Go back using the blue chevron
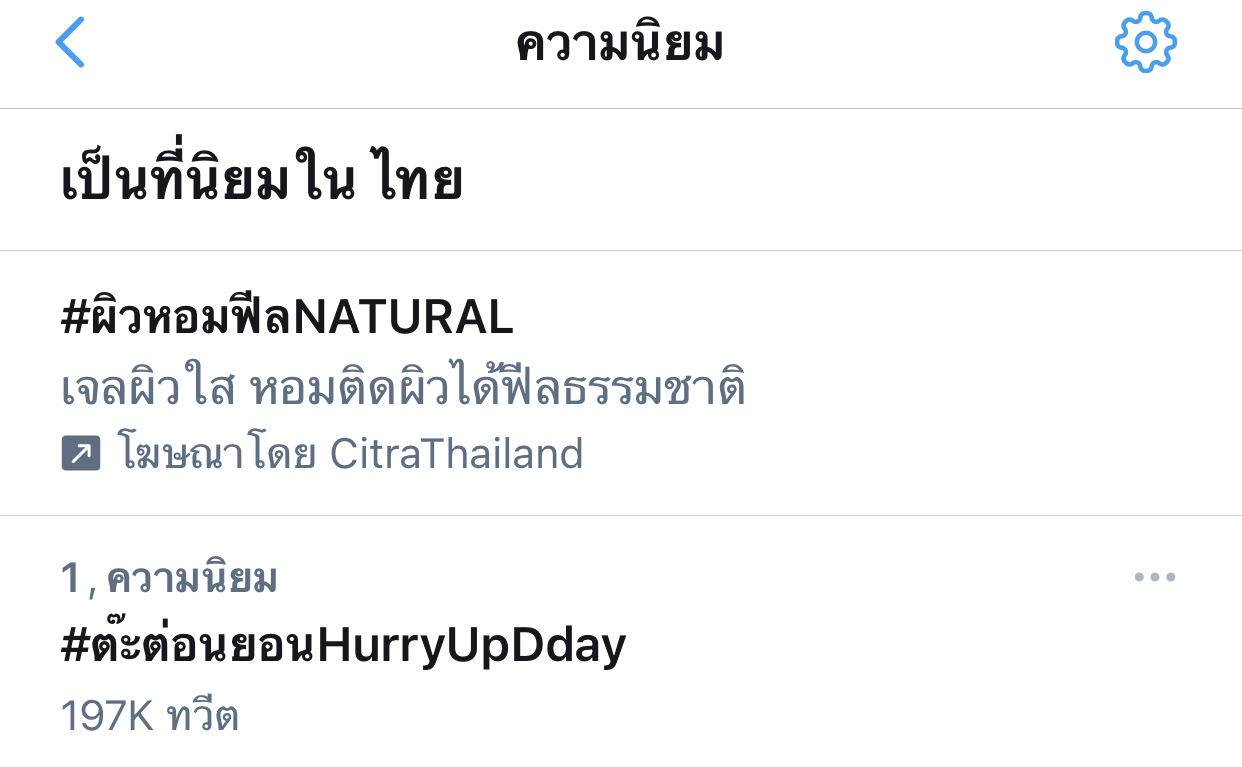The height and width of the screenshot is (767, 1242). [x=70, y=44]
